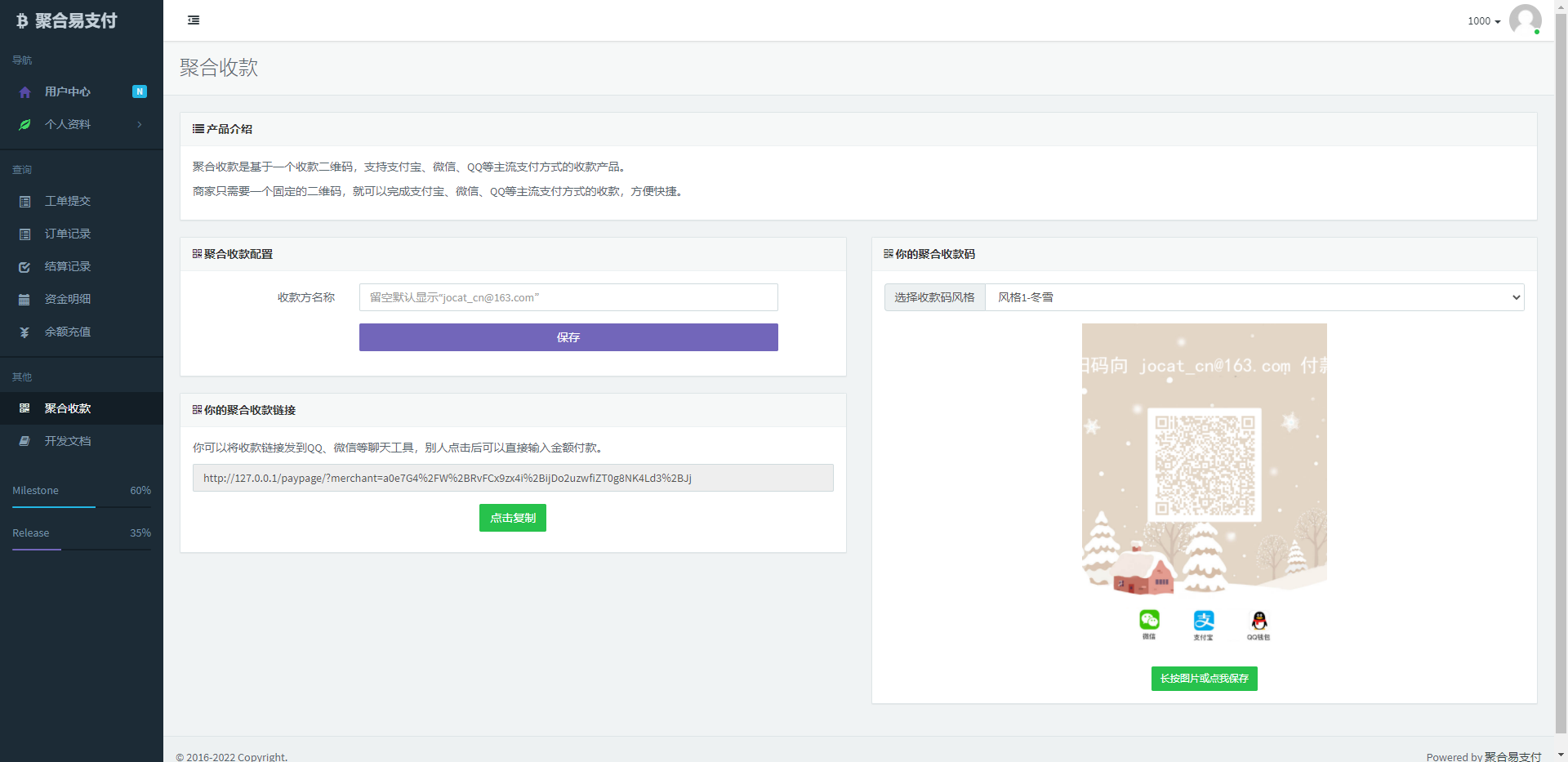Click the yen icon beside 余额充值
The height and width of the screenshot is (762, 1568).
[x=24, y=332]
